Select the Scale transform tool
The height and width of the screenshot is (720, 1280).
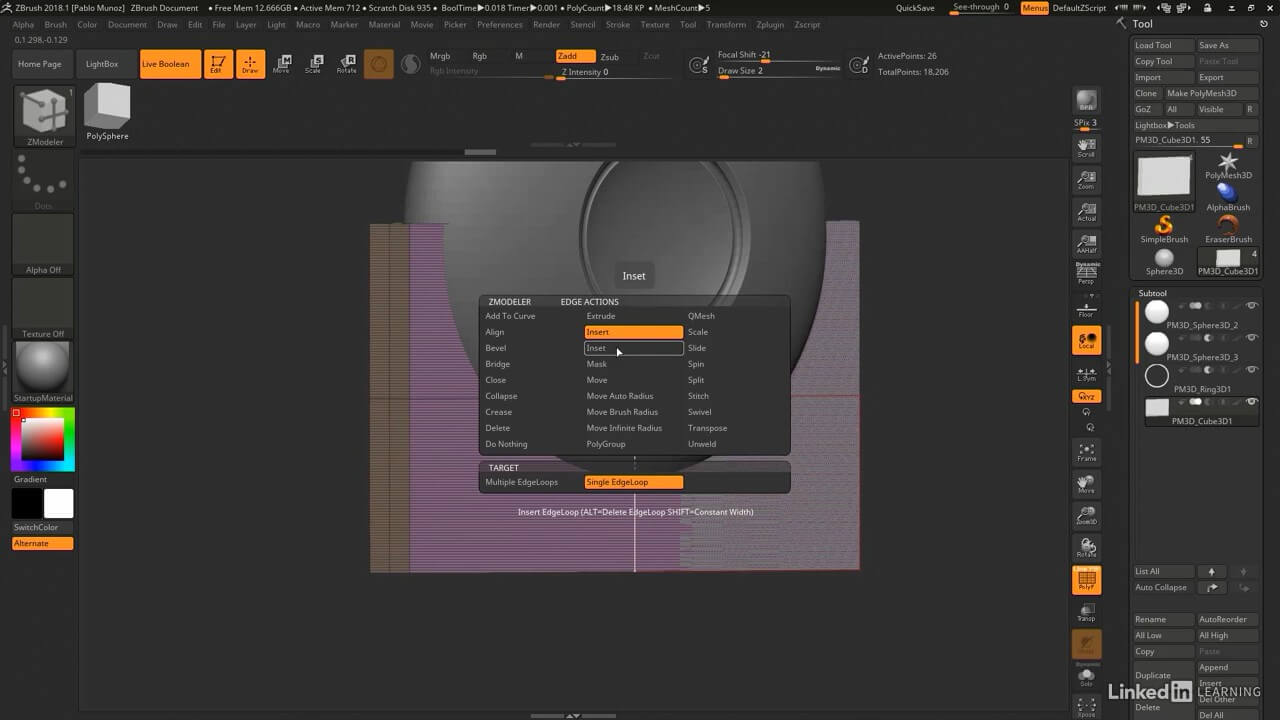tap(313, 64)
